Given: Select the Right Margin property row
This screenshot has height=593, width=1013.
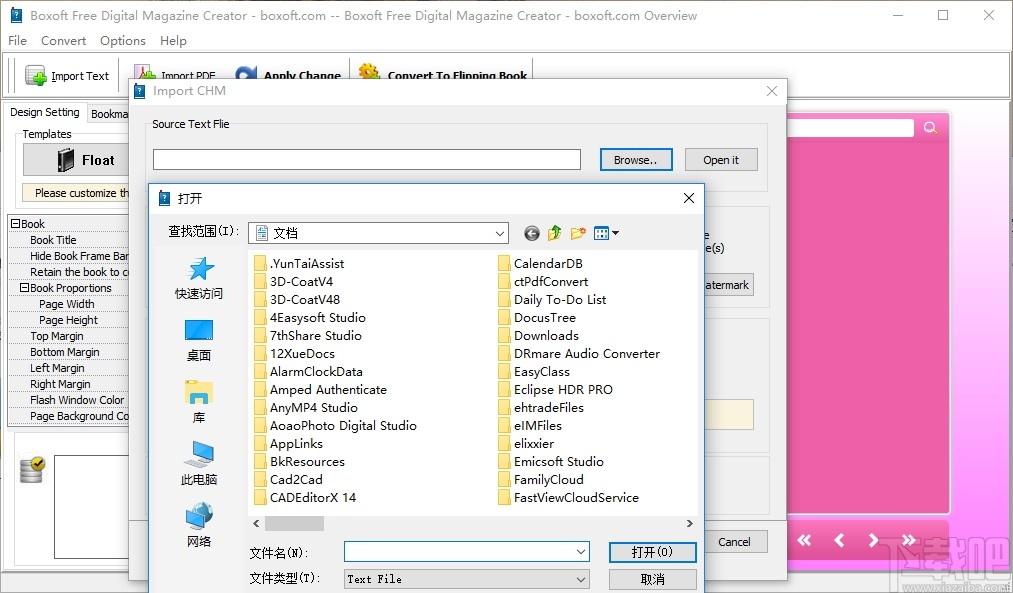Looking at the screenshot, I should [68, 384].
